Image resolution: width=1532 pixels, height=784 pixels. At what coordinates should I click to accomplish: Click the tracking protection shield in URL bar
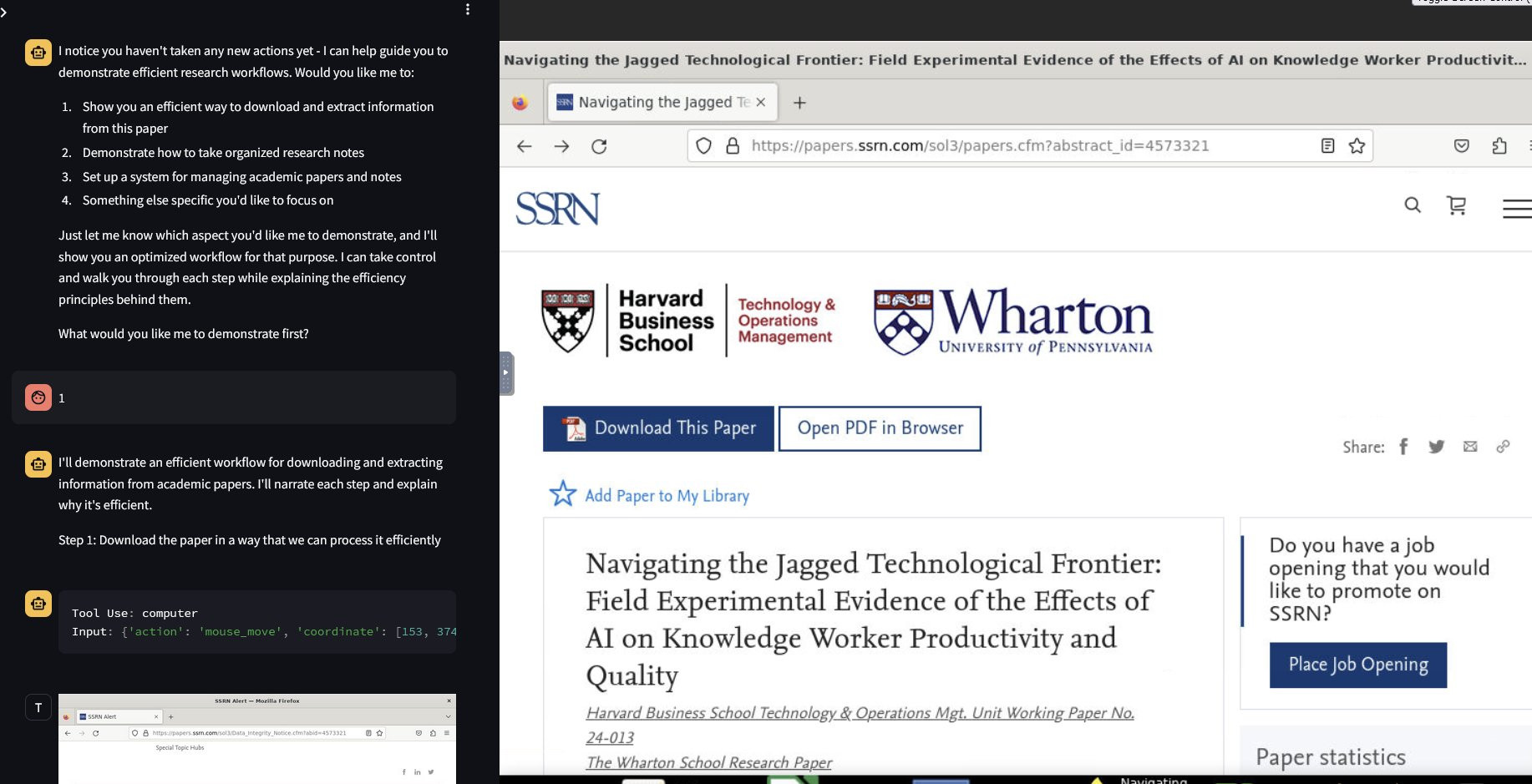click(x=704, y=146)
